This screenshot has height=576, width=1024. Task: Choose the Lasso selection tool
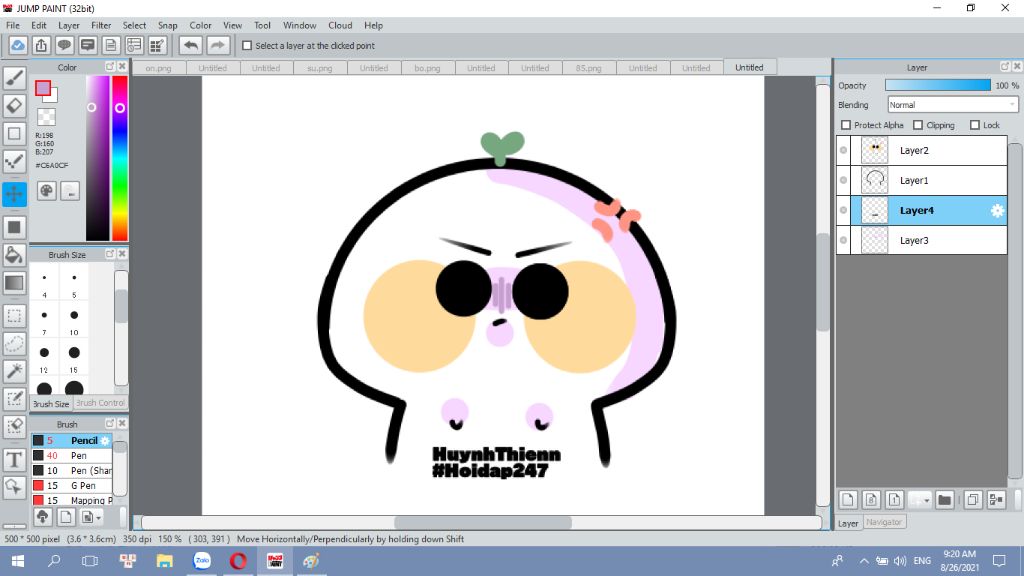tap(14, 344)
